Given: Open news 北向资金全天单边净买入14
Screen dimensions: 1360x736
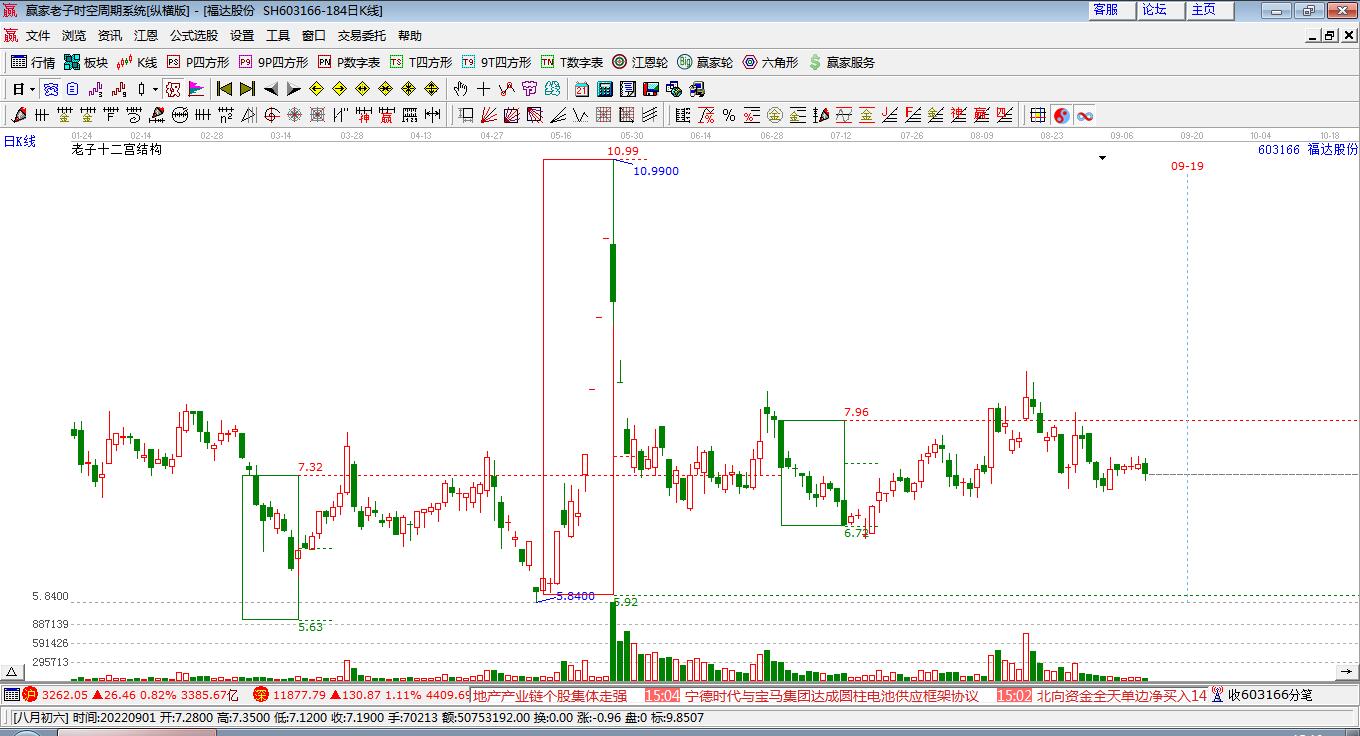Looking at the screenshot, I should [x=1121, y=695].
